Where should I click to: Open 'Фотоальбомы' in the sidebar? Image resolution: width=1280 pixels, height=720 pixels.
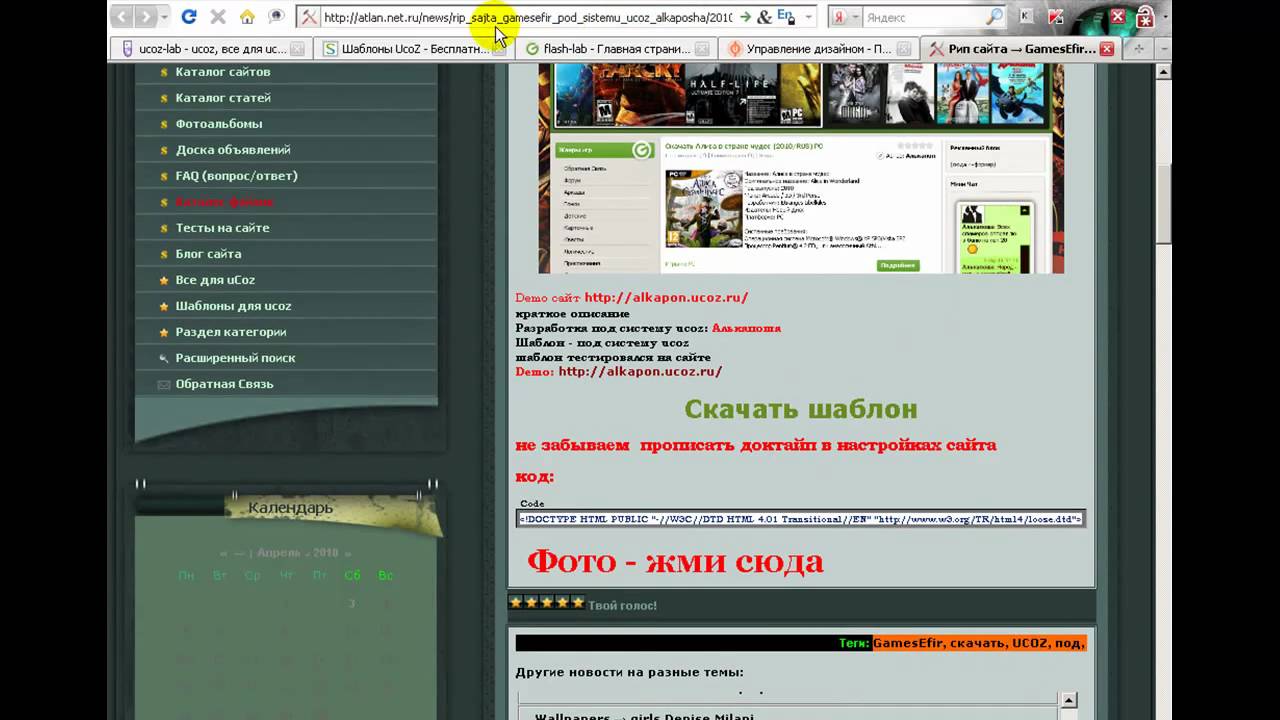pyautogui.click(x=219, y=124)
